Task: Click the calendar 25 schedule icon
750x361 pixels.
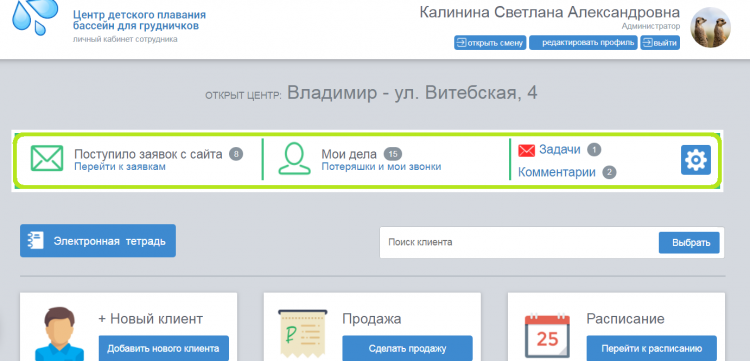Action: pos(547,337)
